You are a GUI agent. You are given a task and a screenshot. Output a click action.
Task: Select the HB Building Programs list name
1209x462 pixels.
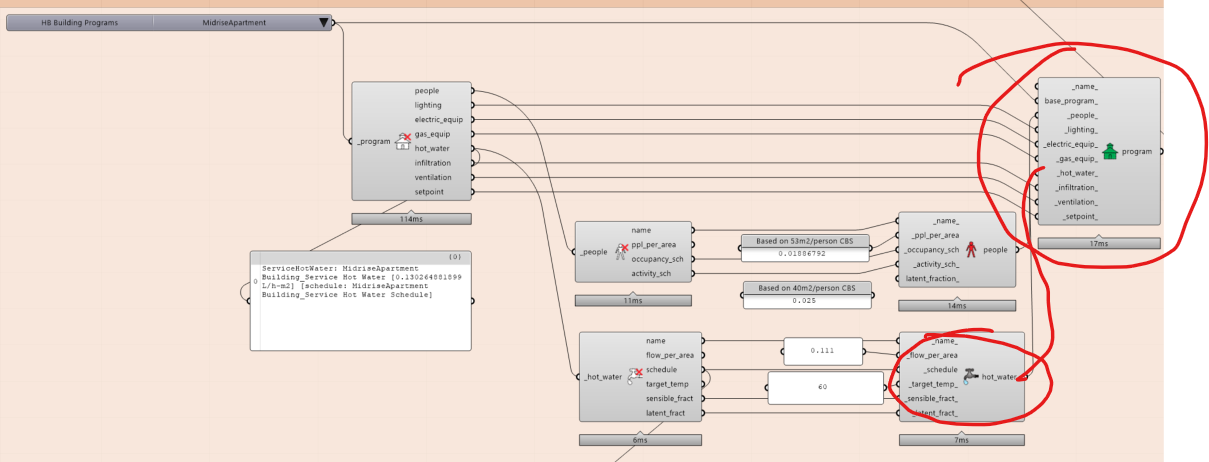point(80,23)
